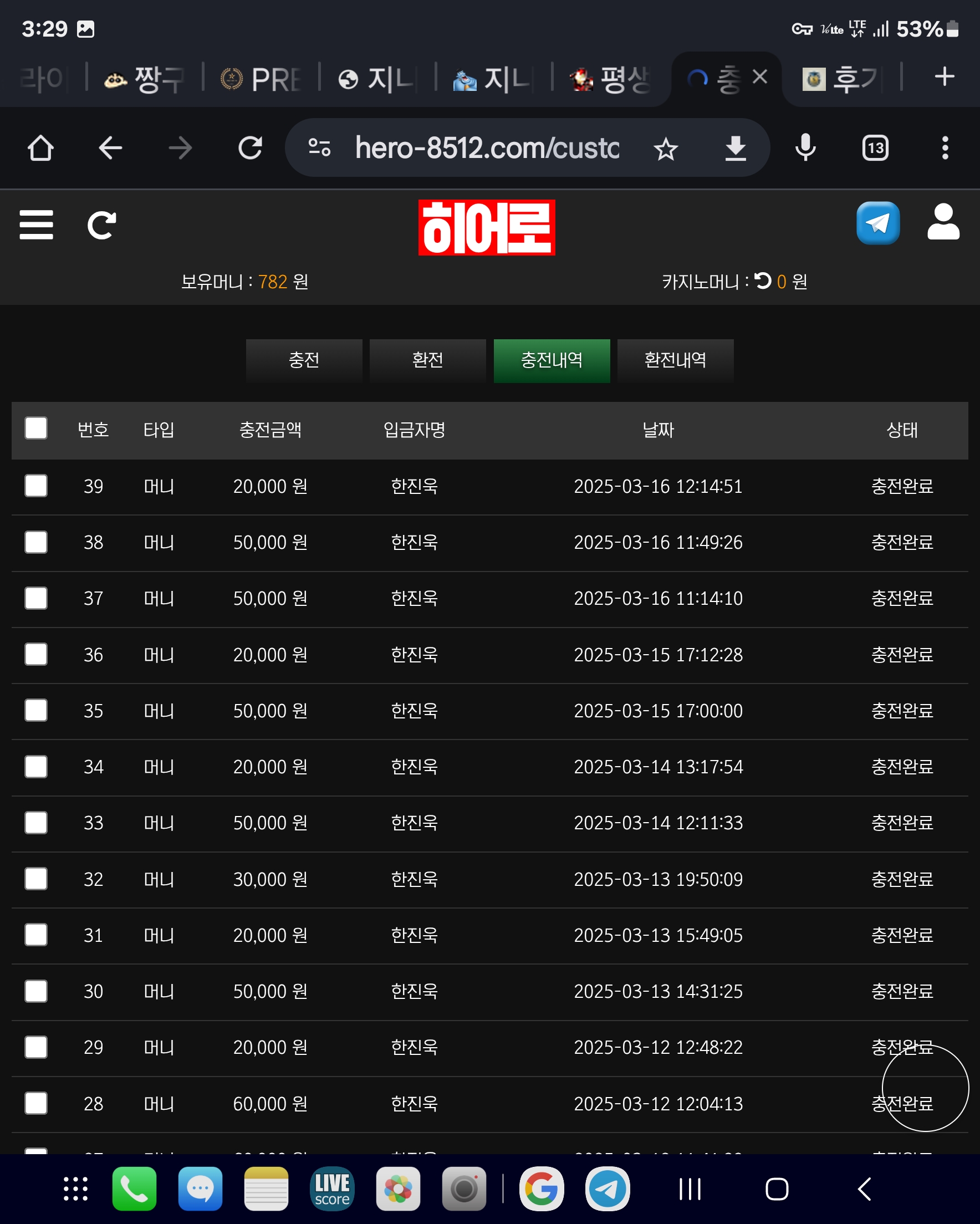
Task: Switch to the 환전내역 tab
Action: 675,360
